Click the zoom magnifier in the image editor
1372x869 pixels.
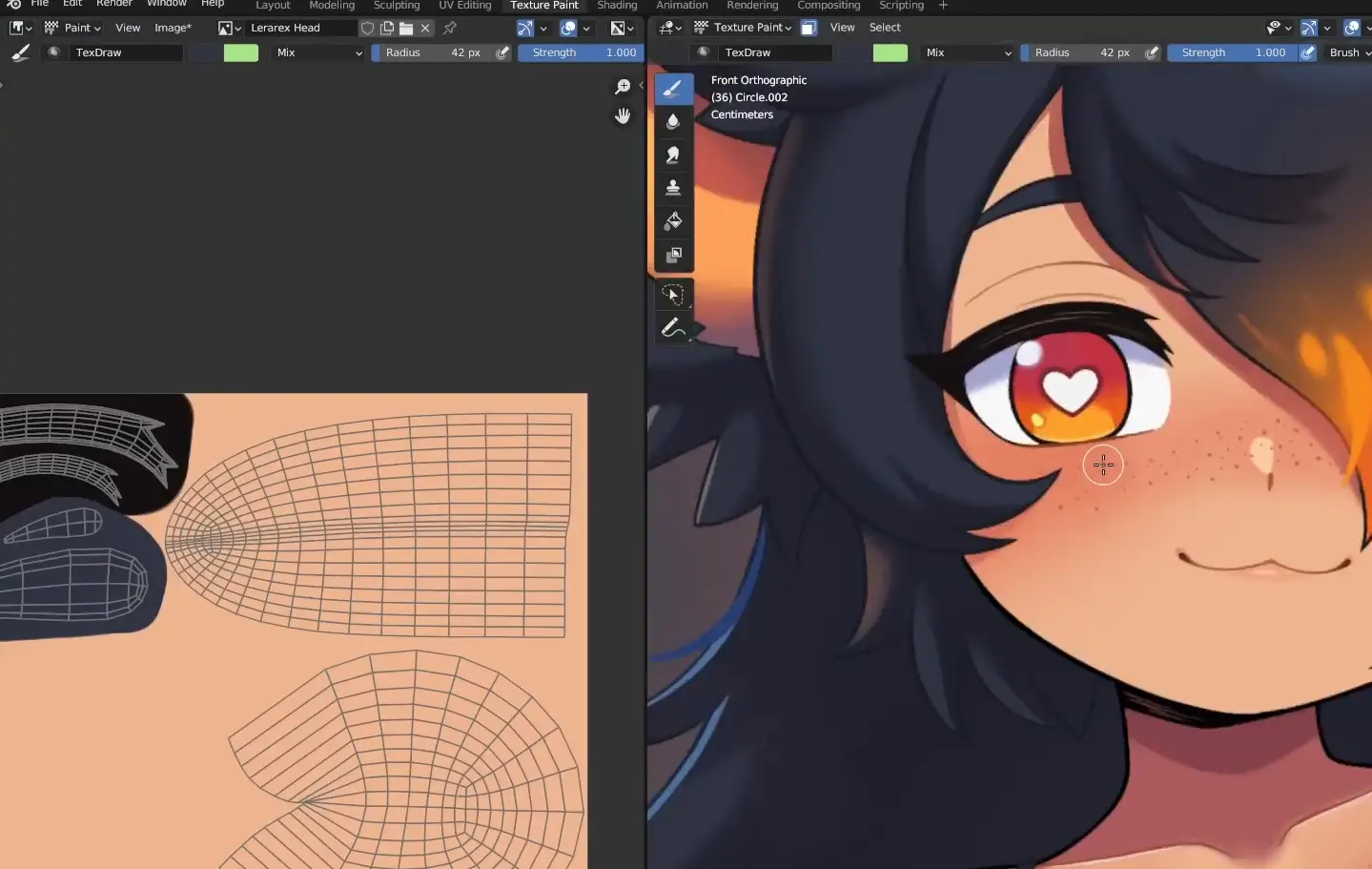point(623,87)
